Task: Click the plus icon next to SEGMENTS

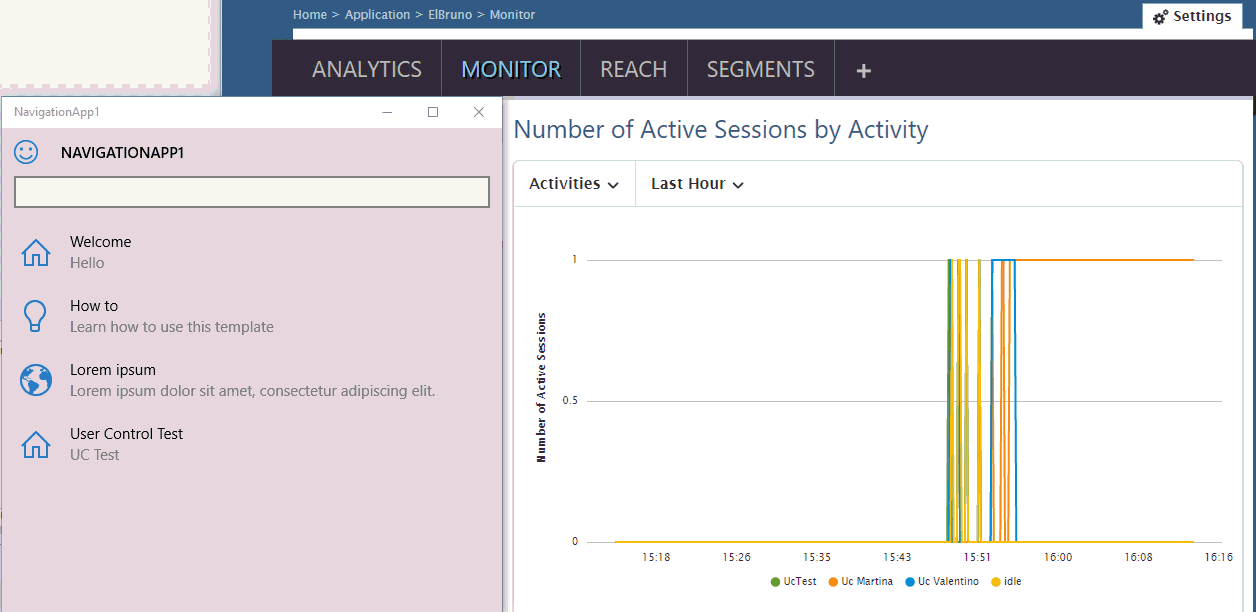Action: tap(864, 70)
